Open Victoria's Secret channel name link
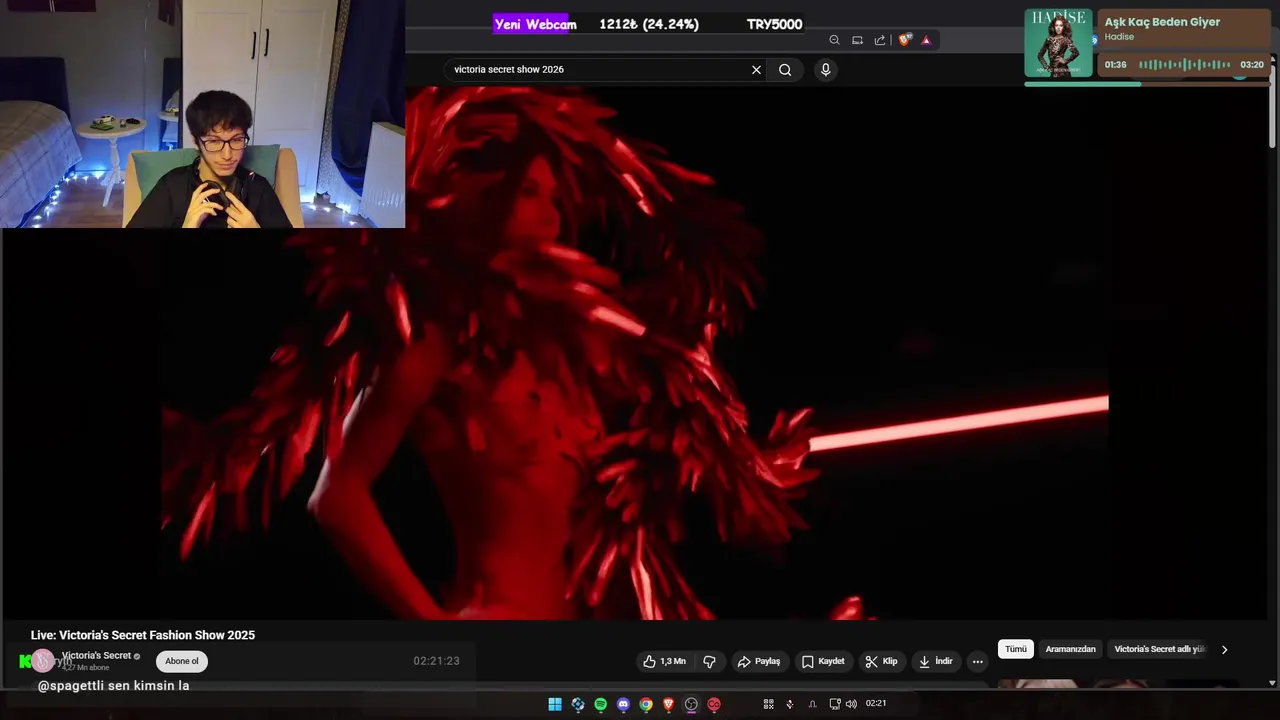1280x720 pixels. click(96, 656)
